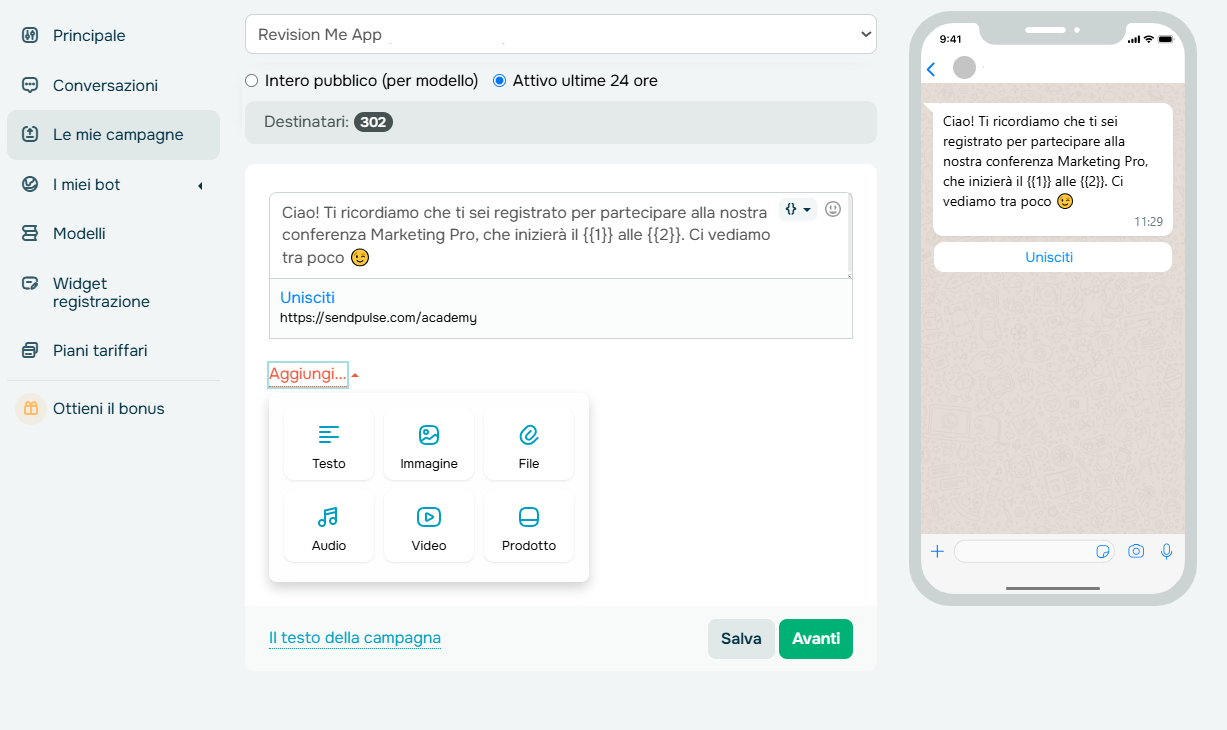Add an Audio attachment
This screenshot has height=730, width=1227.
pyautogui.click(x=328, y=526)
